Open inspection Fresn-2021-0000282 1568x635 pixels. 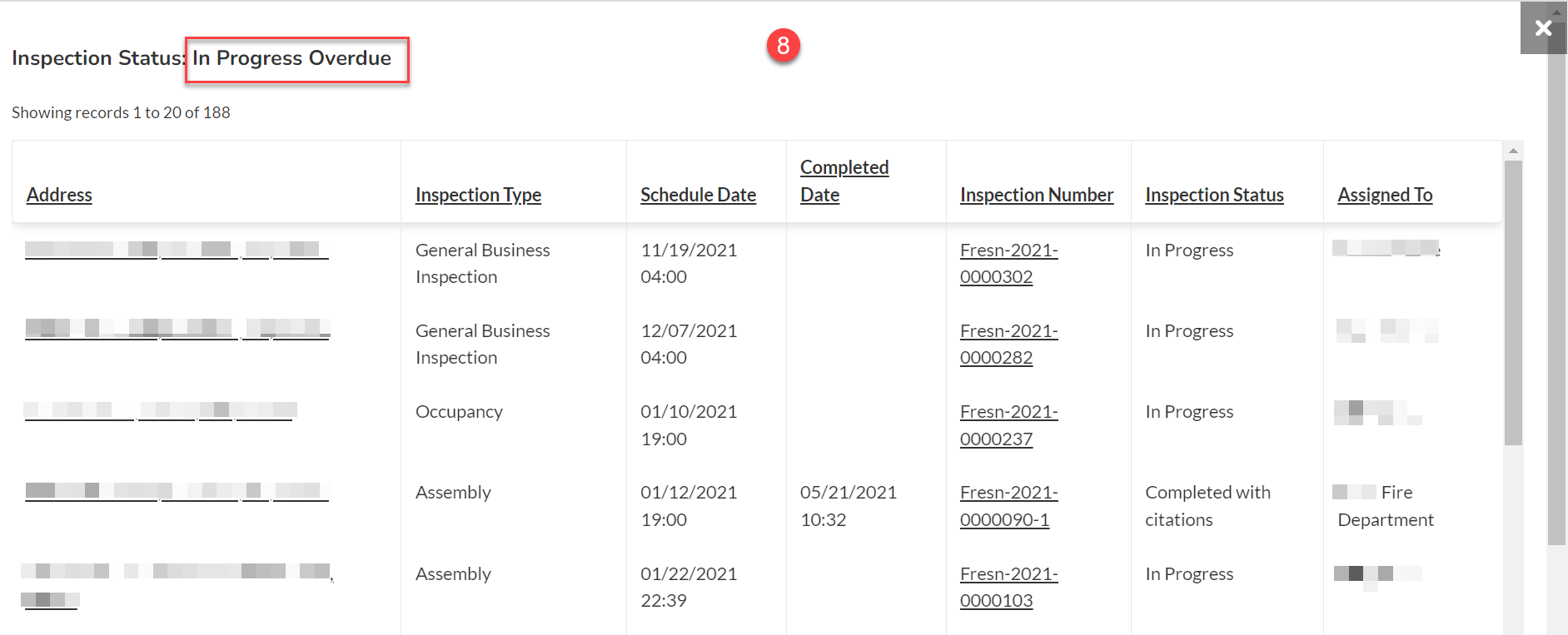pos(1008,344)
